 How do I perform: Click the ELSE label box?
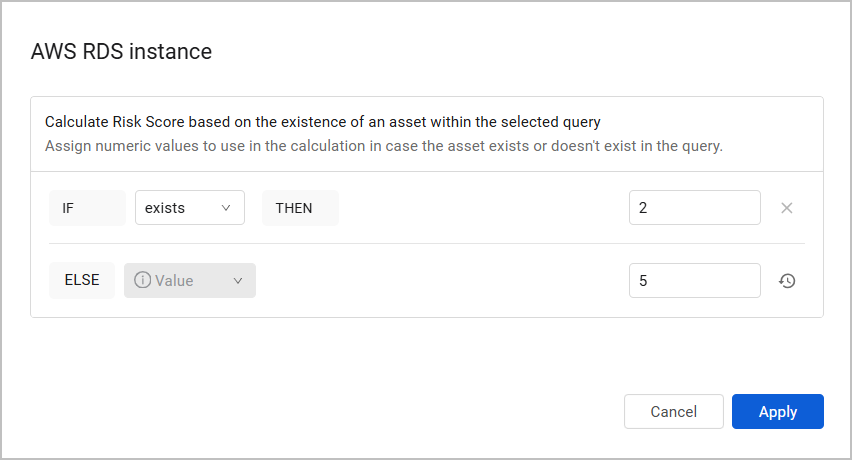82,280
